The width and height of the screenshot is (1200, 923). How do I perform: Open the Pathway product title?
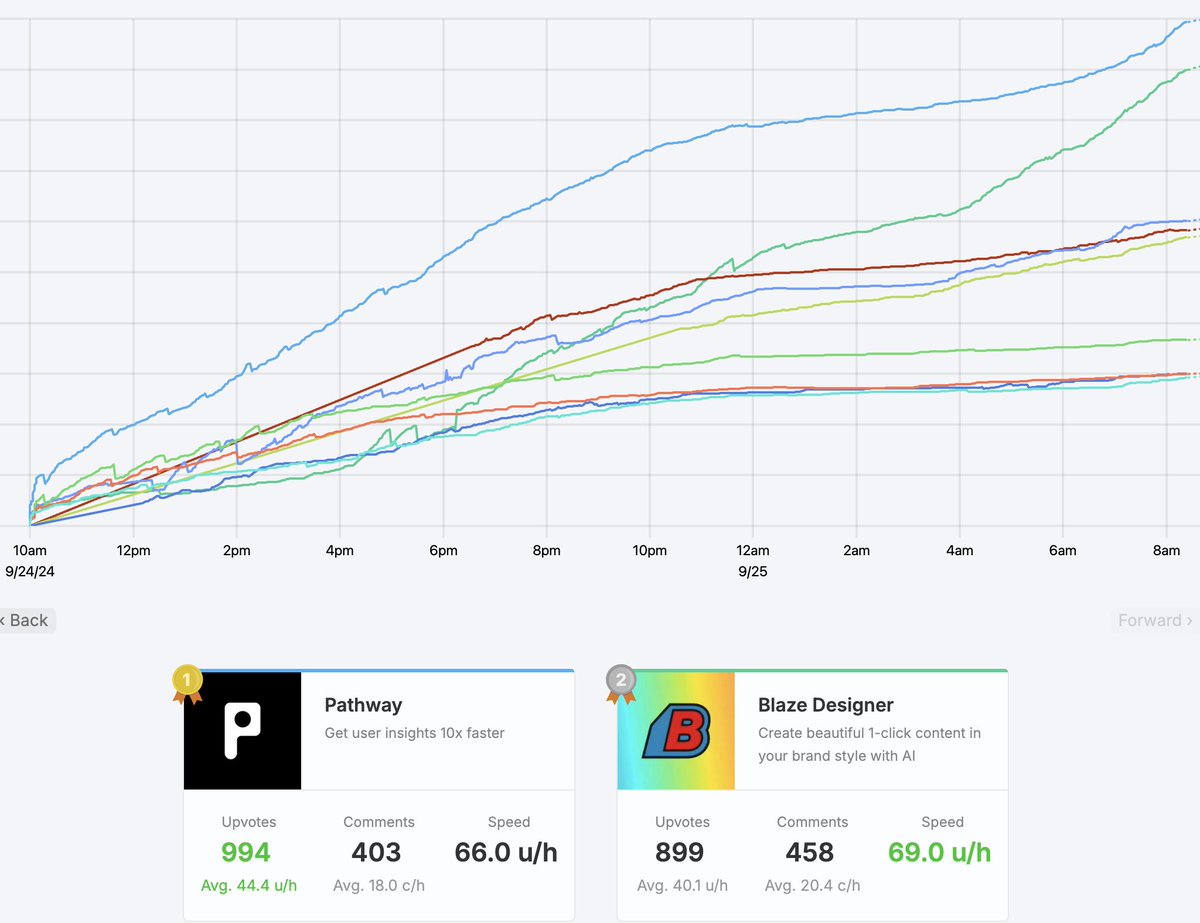[363, 705]
